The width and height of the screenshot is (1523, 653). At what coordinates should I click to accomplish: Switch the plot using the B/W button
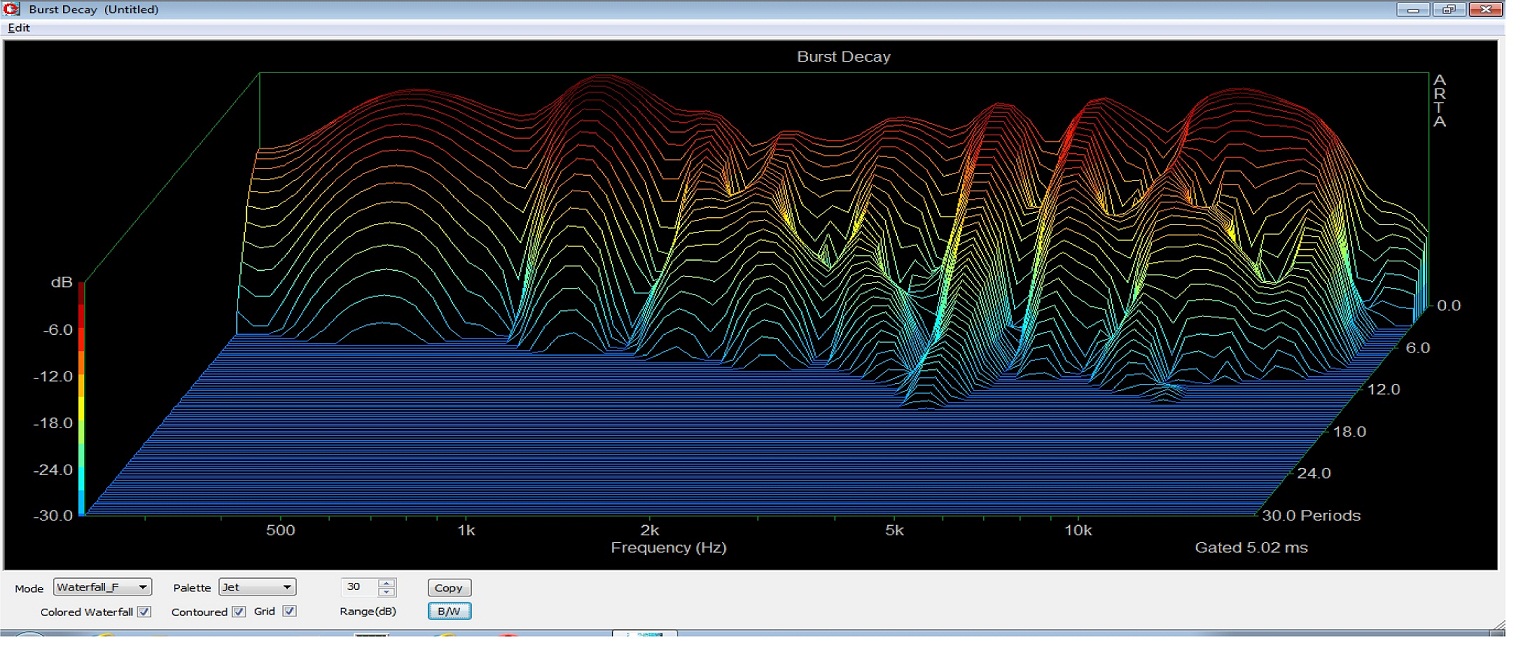[x=449, y=611]
